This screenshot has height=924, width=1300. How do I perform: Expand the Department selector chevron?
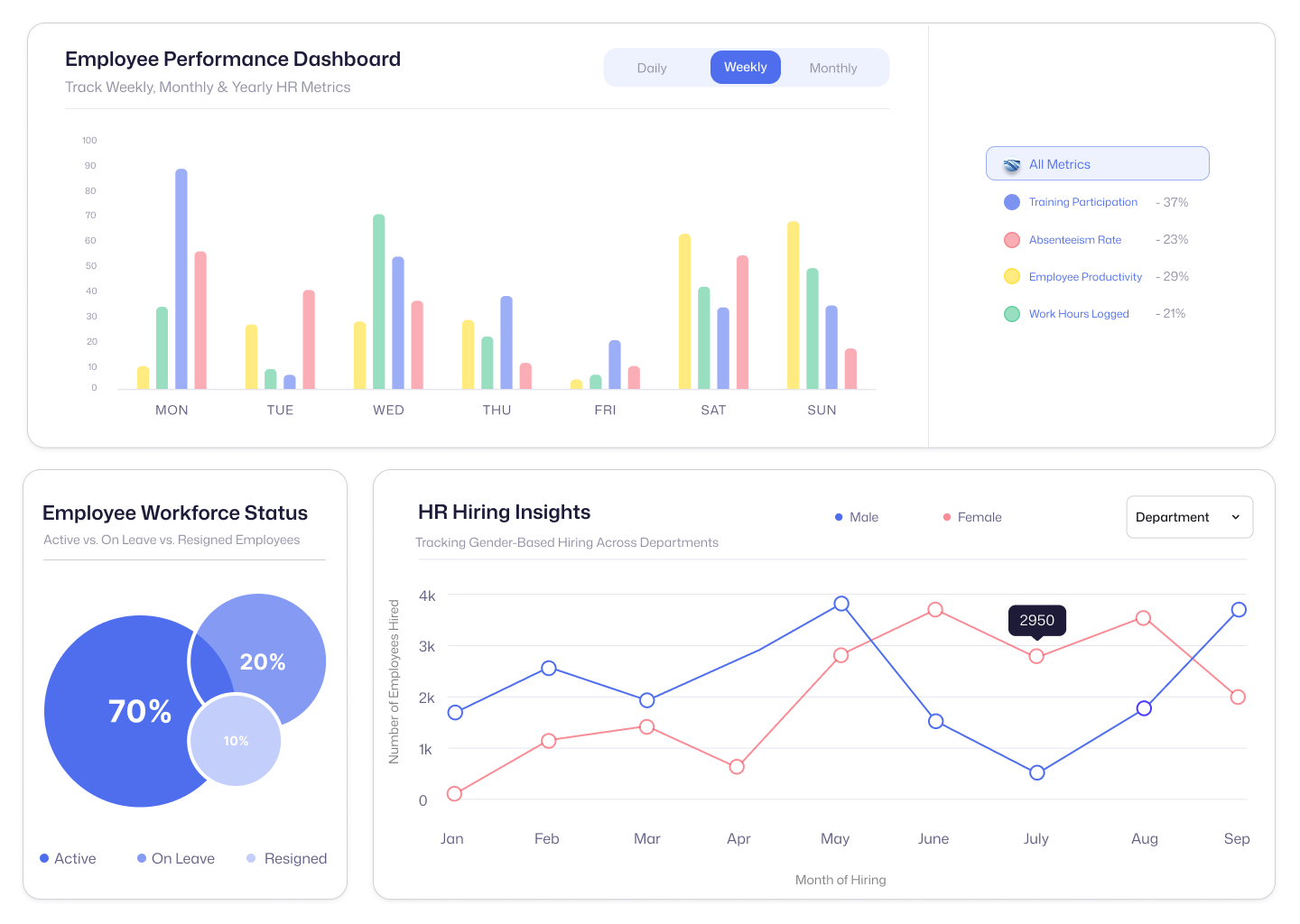pyautogui.click(x=1234, y=517)
